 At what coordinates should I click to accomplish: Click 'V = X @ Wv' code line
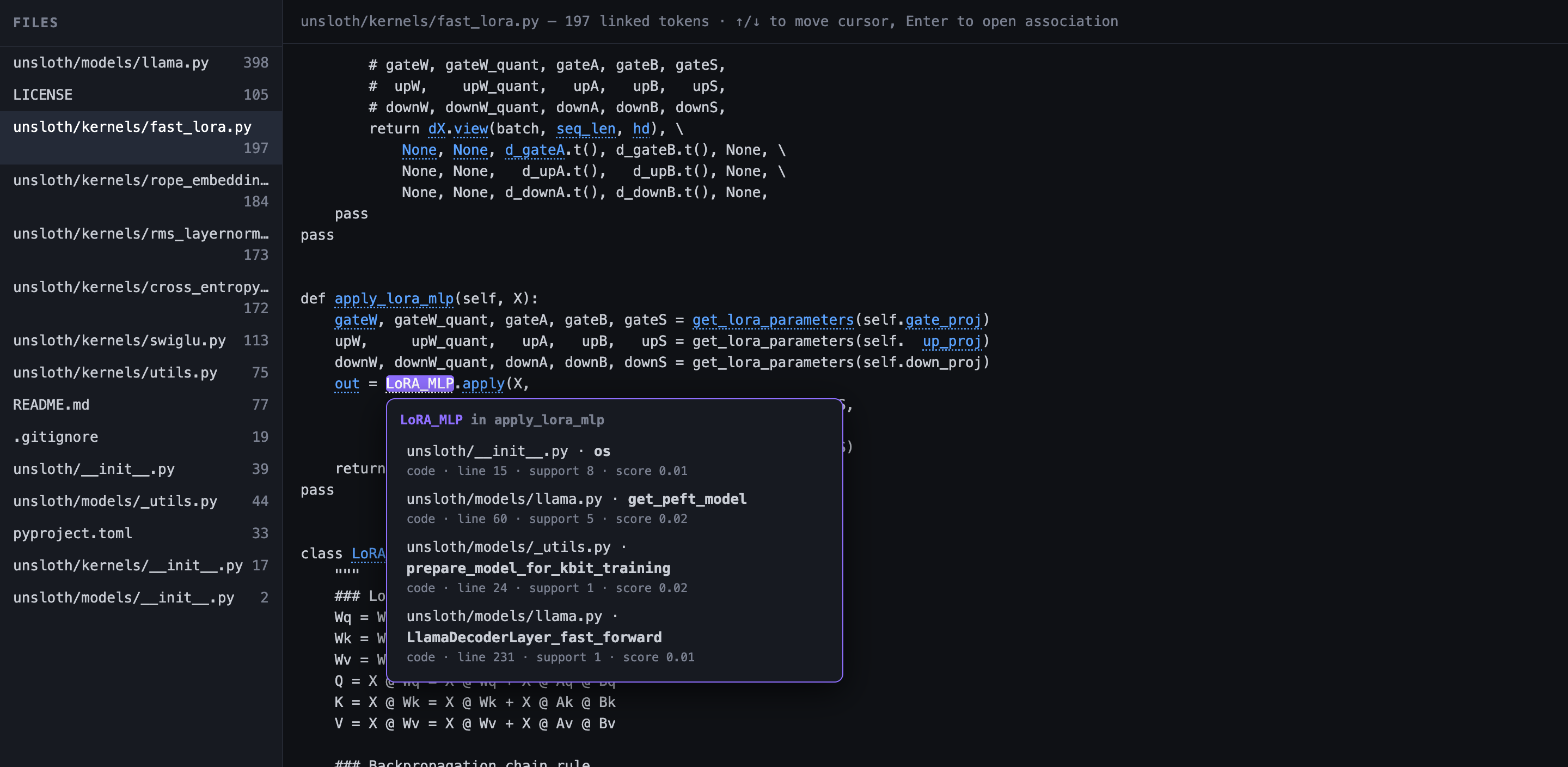475,724
